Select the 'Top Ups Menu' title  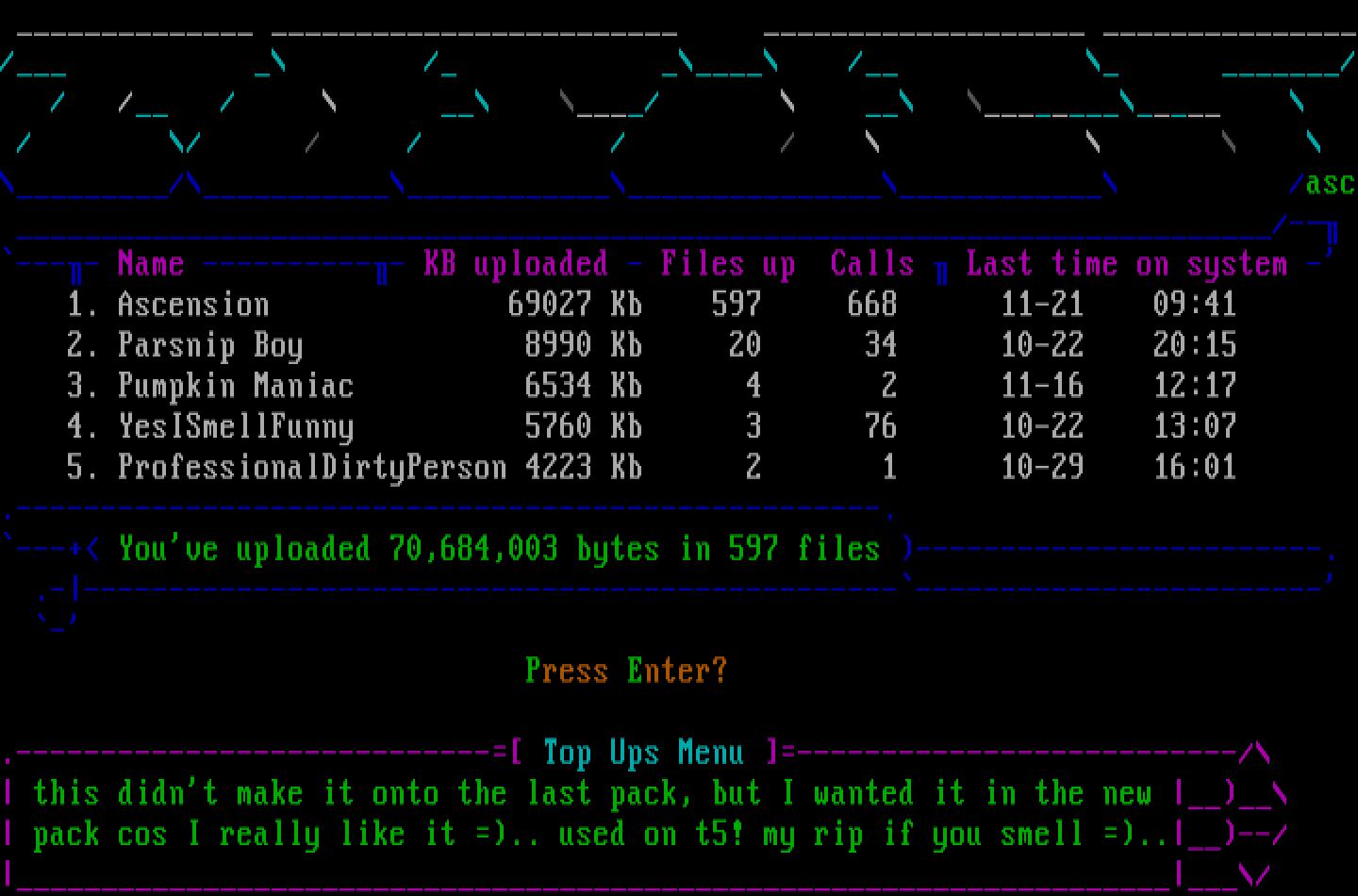[x=643, y=753]
